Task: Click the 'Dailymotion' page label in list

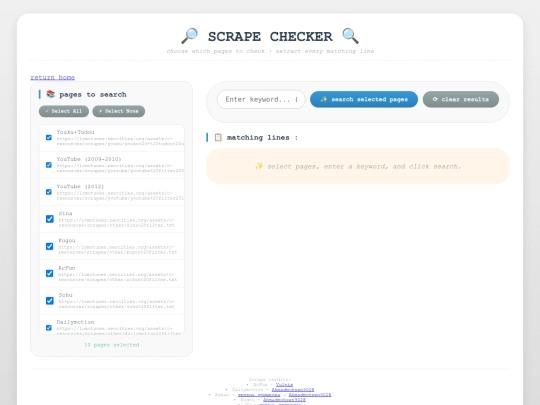Action: coord(75,322)
